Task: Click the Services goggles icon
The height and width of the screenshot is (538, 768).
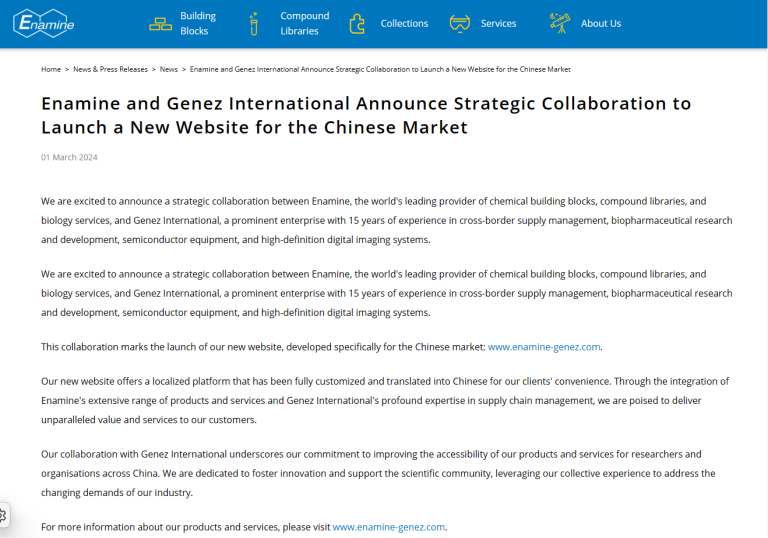Action: pos(459,23)
